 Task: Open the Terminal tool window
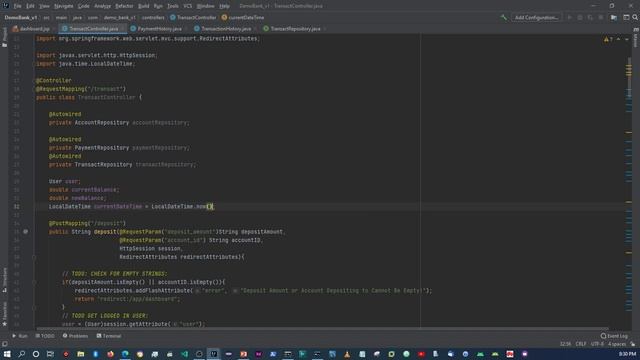click(109, 336)
